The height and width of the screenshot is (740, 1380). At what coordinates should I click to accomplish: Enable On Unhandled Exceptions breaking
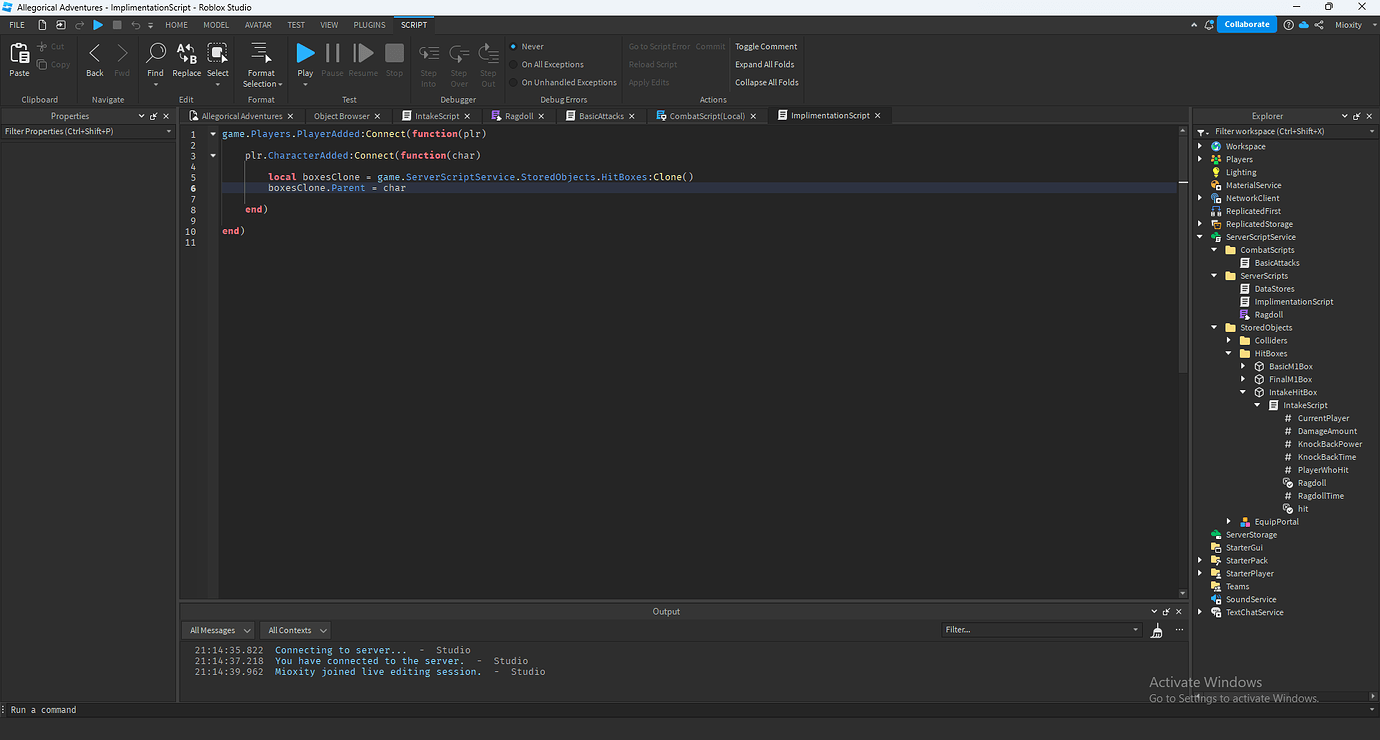pyautogui.click(x=519, y=82)
